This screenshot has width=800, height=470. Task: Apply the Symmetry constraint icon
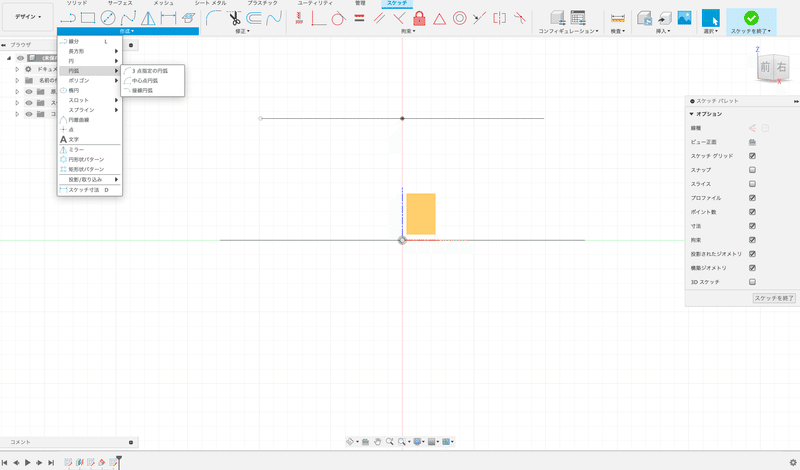[499, 18]
